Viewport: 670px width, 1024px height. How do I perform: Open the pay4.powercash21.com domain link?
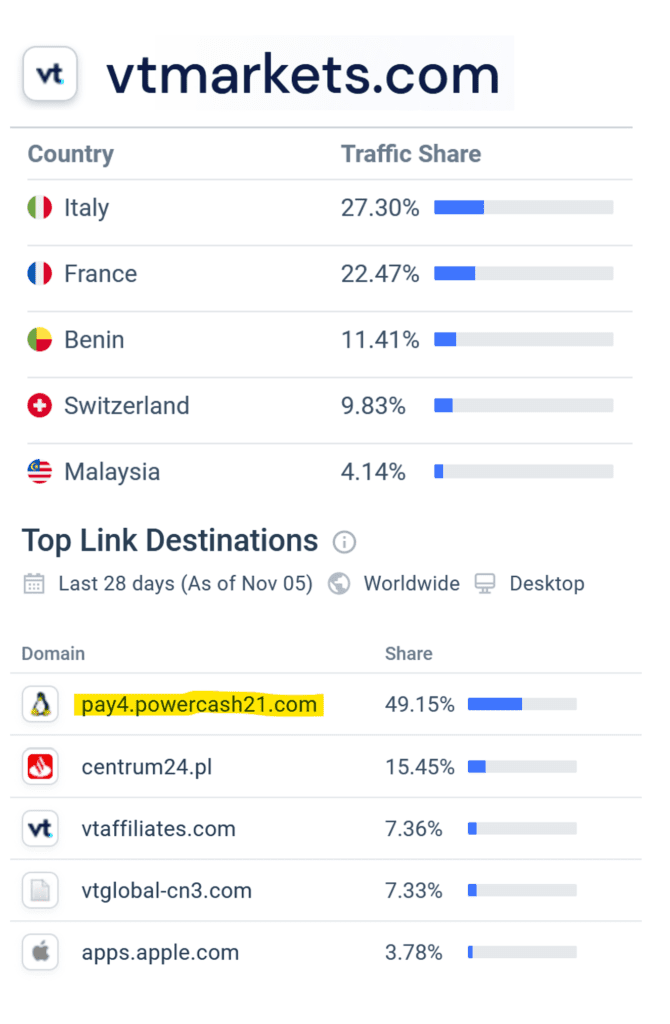[199, 704]
